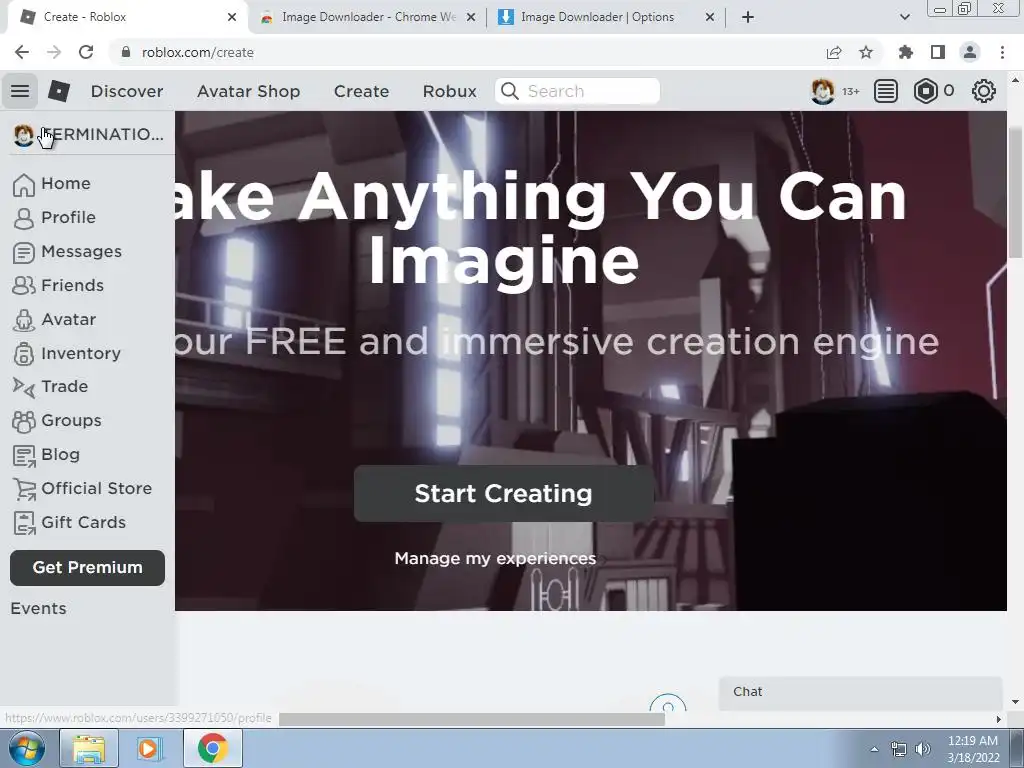Show hidden system tray icons
Viewport: 1024px width, 768px height.
click(874, 749)
